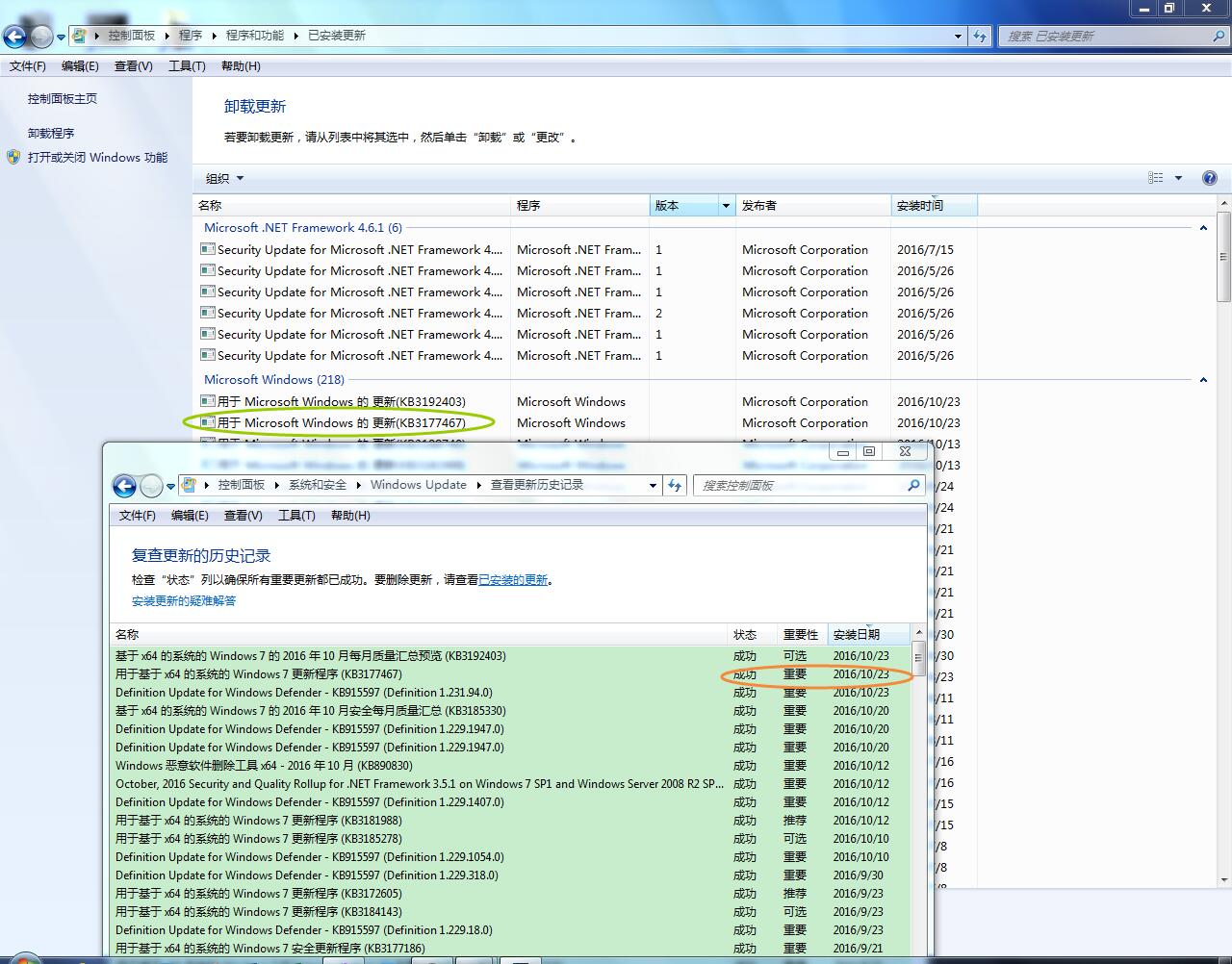
Task: Open view options dropdown arrow beside view icon
Action: [1178, 178]
